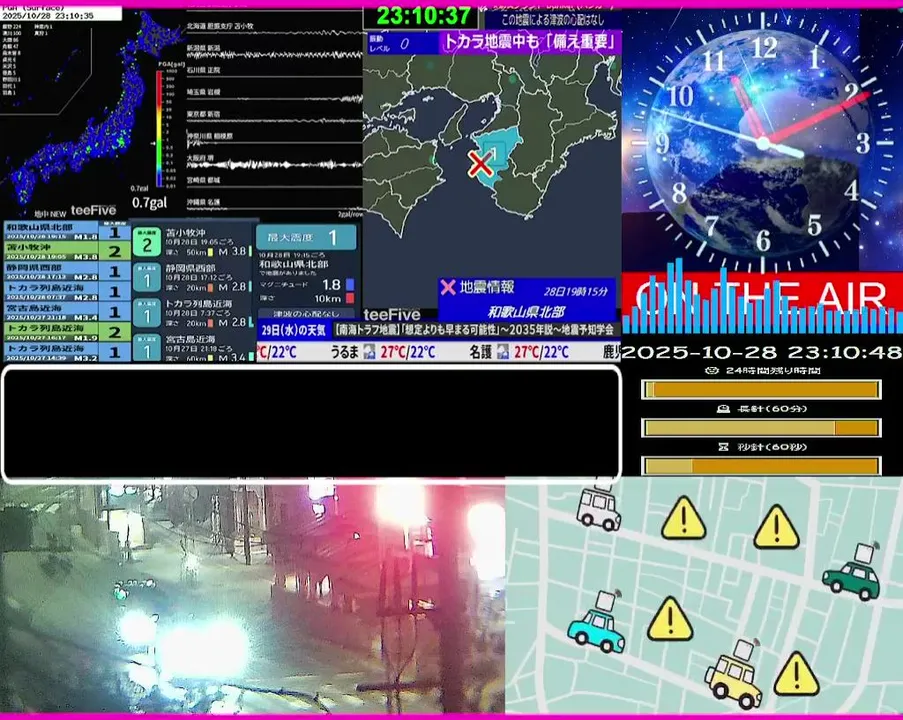This screenshot has height=720, width=903.
Task: Click the clock icon beside 24時間残り時間
Action: click(712, 370)
